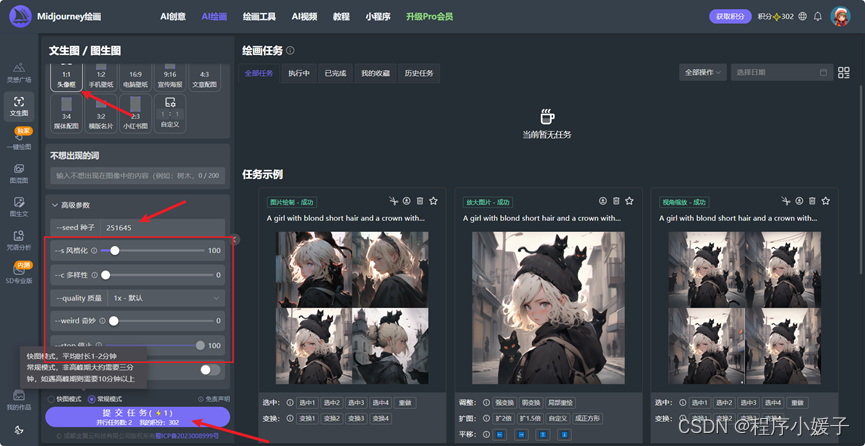Click the language globe icon
The width and height of the screenshot is (865, 446).
(803, 17)
